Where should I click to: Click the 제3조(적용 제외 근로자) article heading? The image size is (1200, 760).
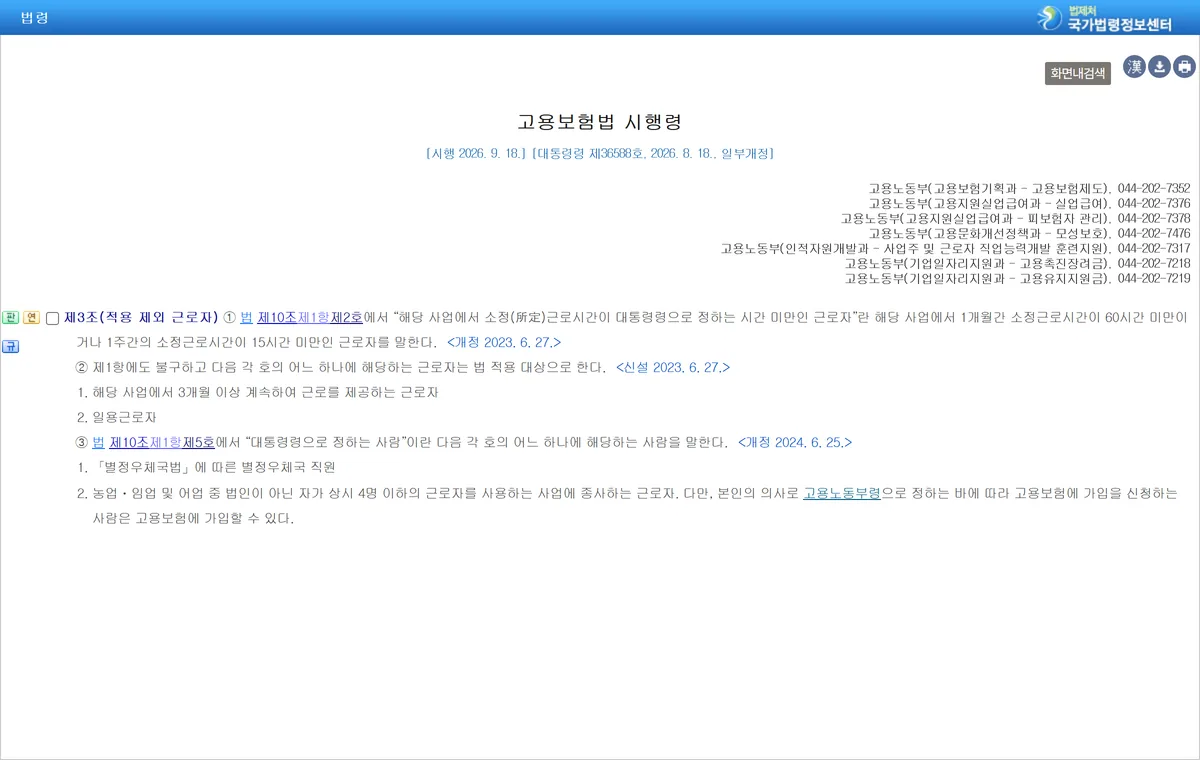[141, 317]
